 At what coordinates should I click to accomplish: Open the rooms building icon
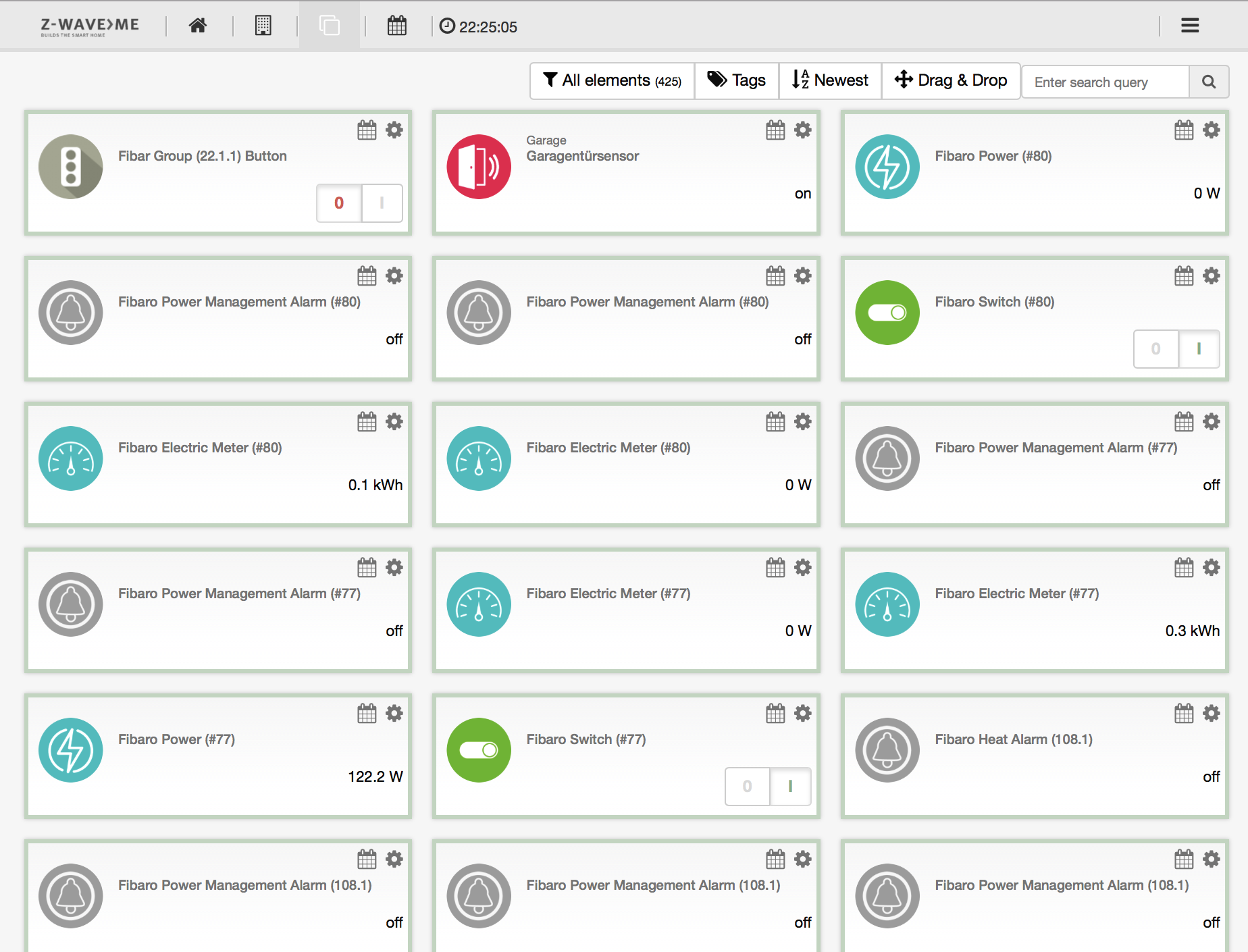263,26
